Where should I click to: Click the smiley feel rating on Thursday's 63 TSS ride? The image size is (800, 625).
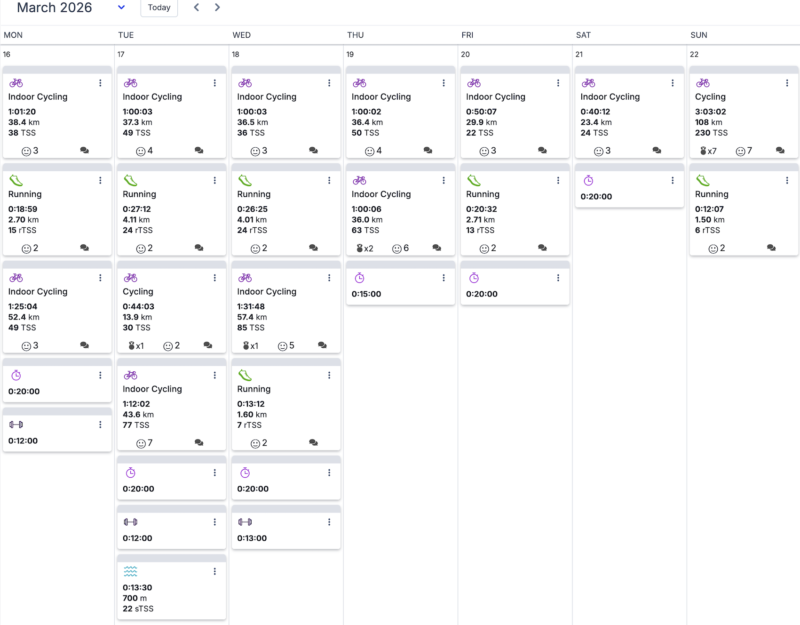click(400, 248)
